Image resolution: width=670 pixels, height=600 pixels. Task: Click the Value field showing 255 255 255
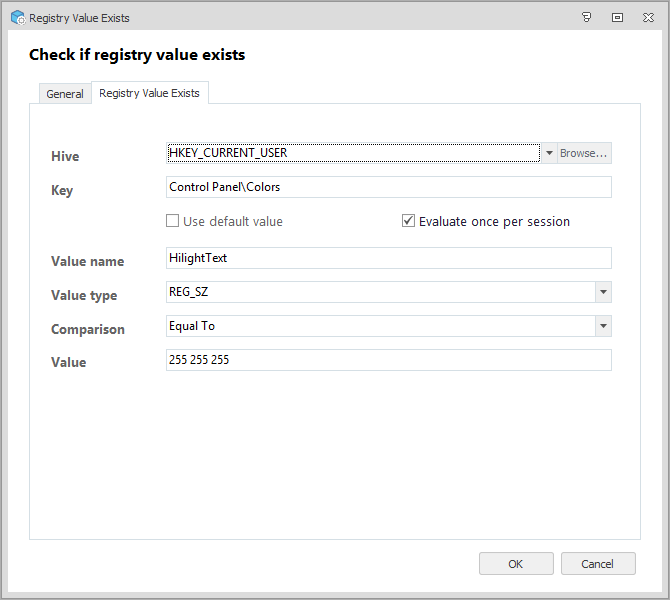[388, 360]
